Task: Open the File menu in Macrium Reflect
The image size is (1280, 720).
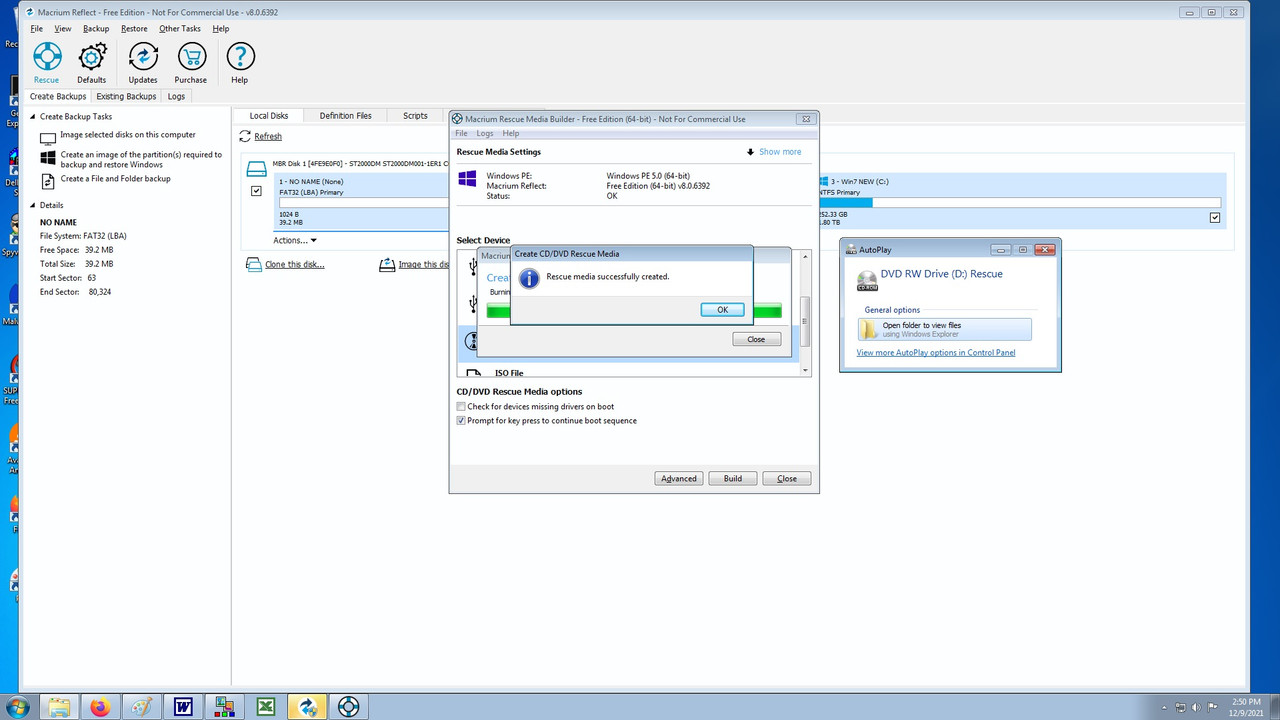Action: 37,29
